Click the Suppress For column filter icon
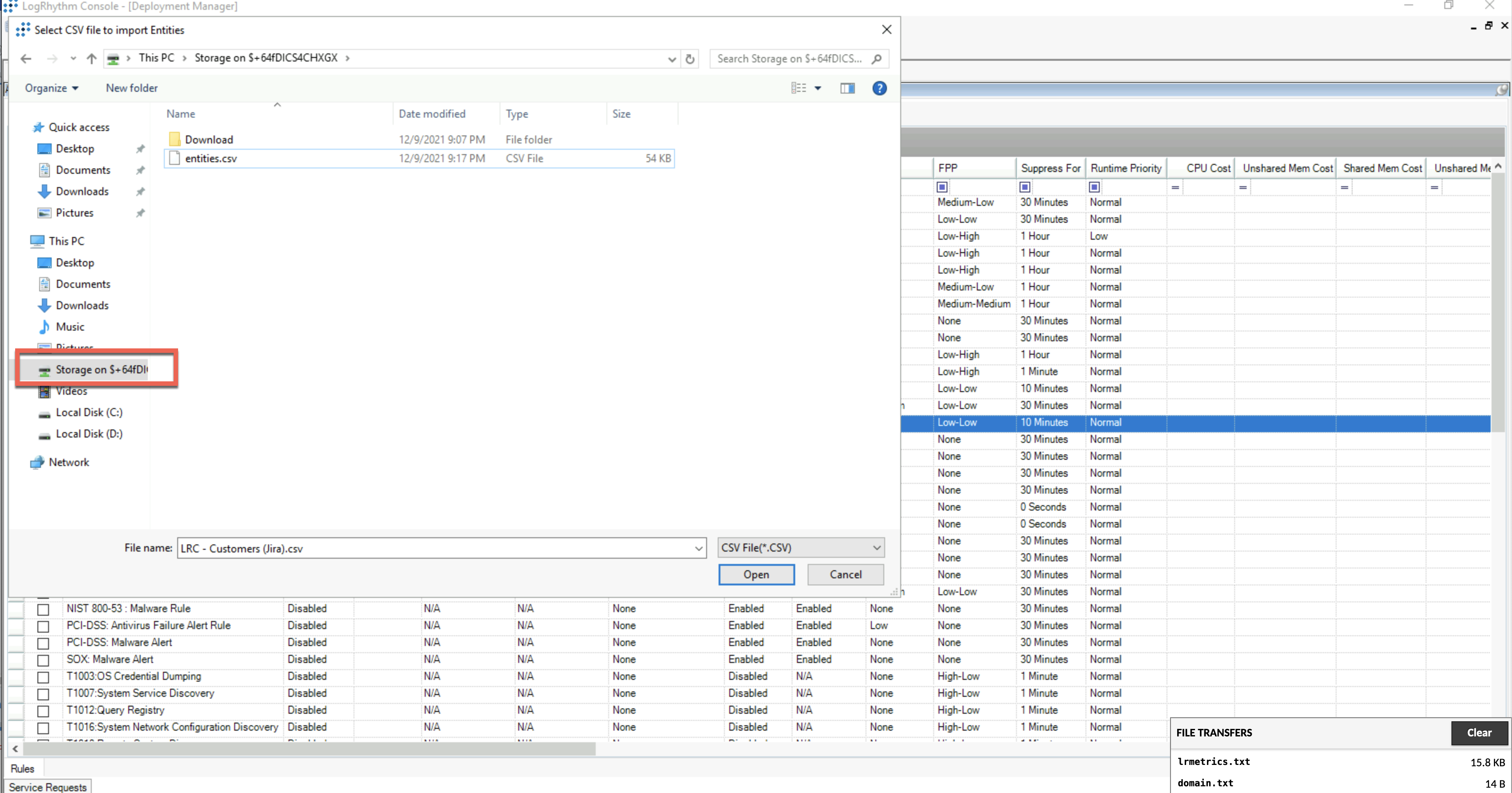1512x793 pixels. click(x=1024, y=187)
